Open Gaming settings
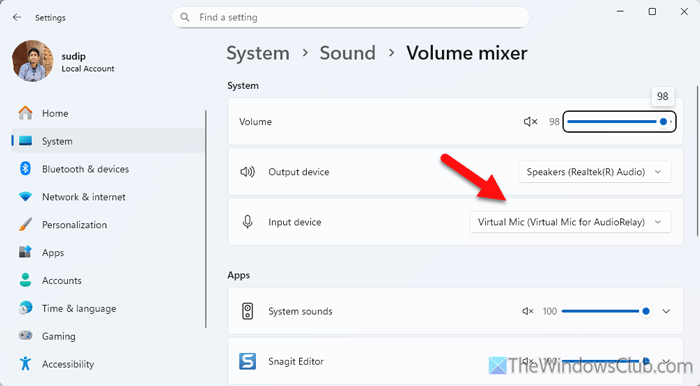This screenshot has height=386, width=700. 108,336
